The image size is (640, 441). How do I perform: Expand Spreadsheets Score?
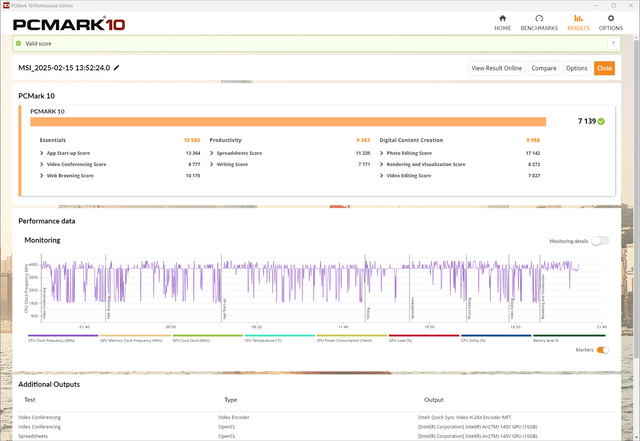point(212,153)
